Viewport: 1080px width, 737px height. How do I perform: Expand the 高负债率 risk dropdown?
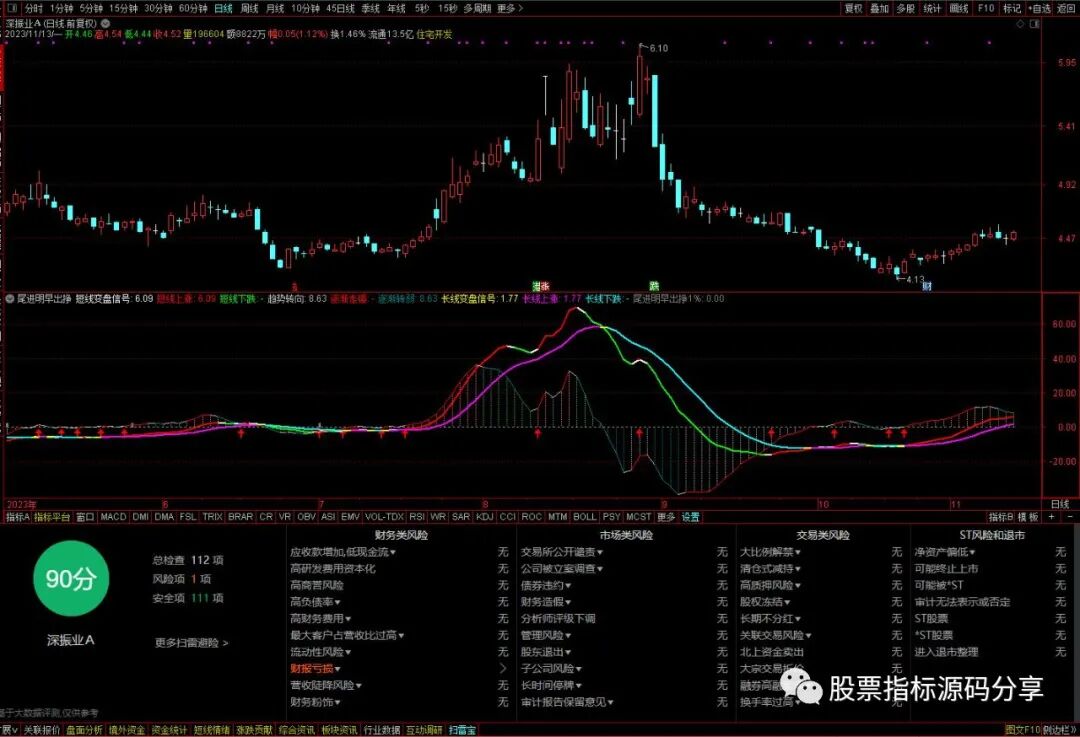point(315,602)
